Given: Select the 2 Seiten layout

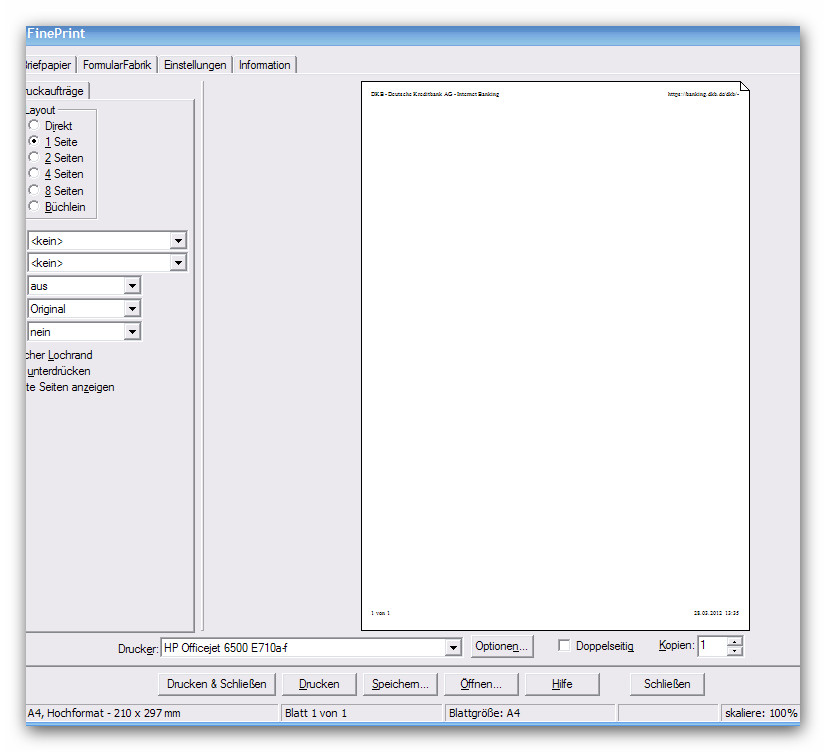Looking at the screenshot, I should pos(34,158).
